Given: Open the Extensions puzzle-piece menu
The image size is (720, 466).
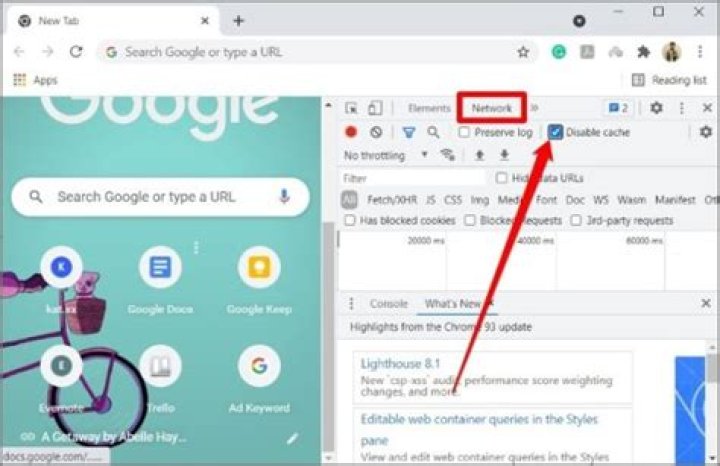Looking at the screenshot, I should tap(644, 52).
